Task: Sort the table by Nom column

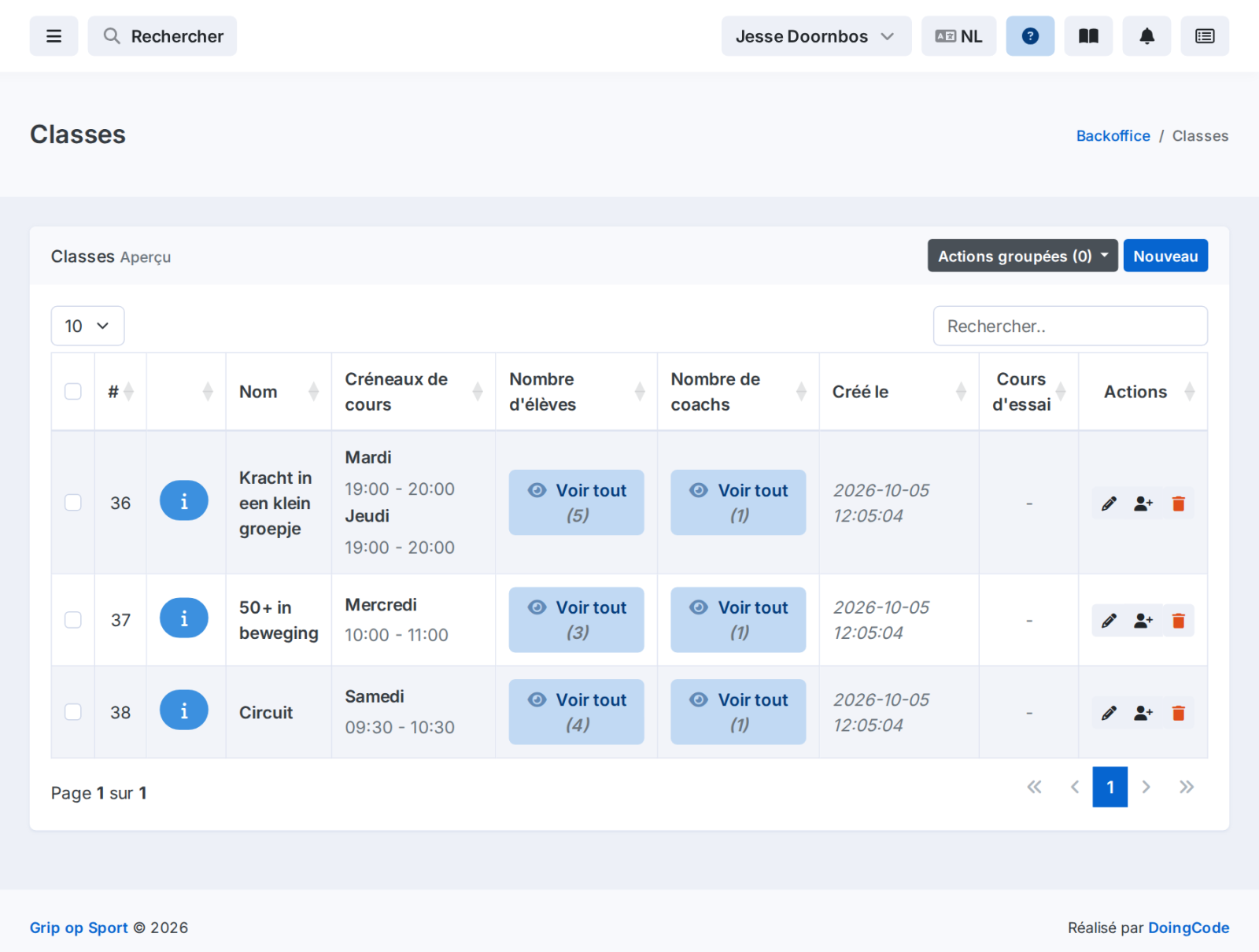Action: coord(279,392)
